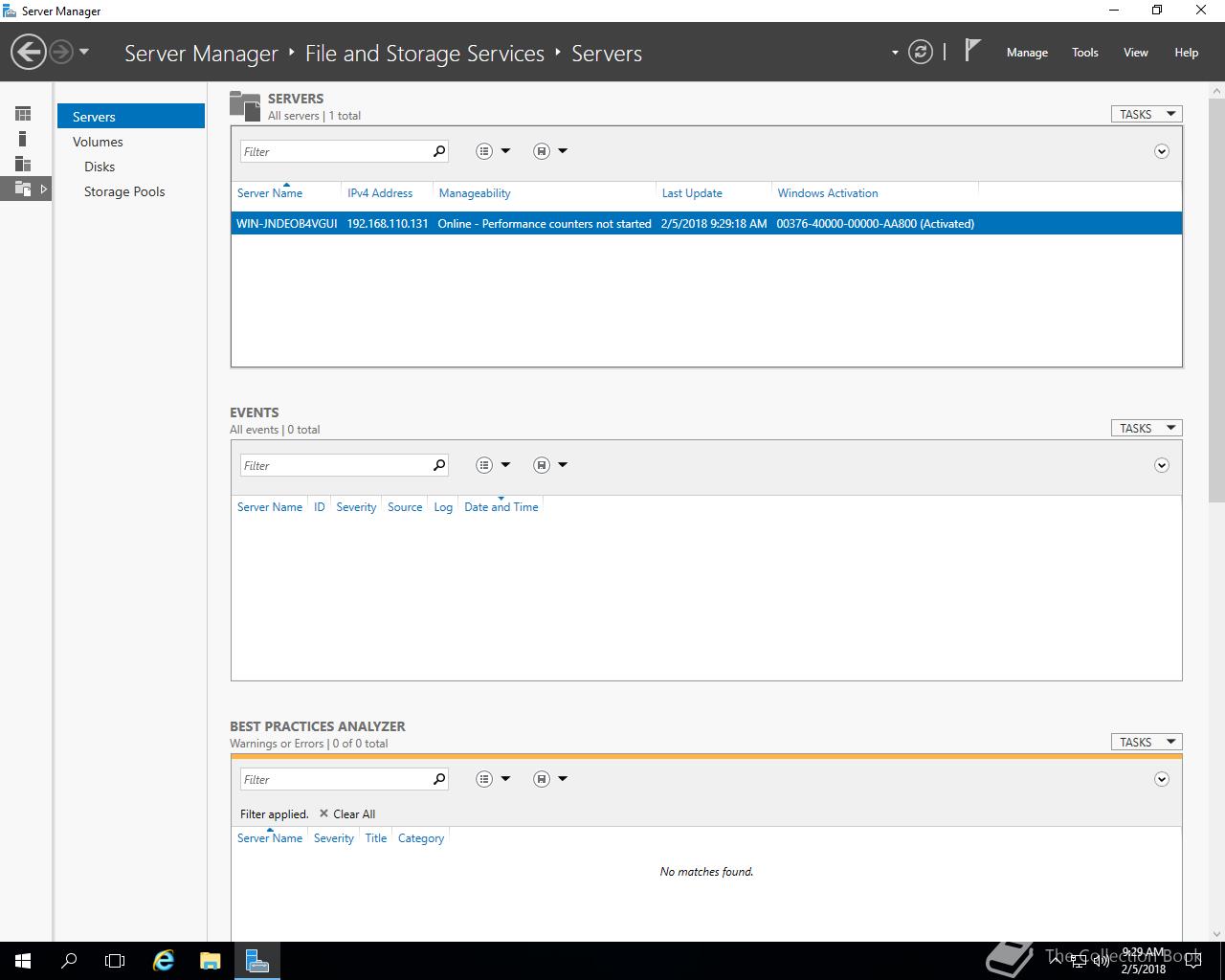Sort Best Practices results by Title
1225x980 pixels.
[x=376, y=838]
